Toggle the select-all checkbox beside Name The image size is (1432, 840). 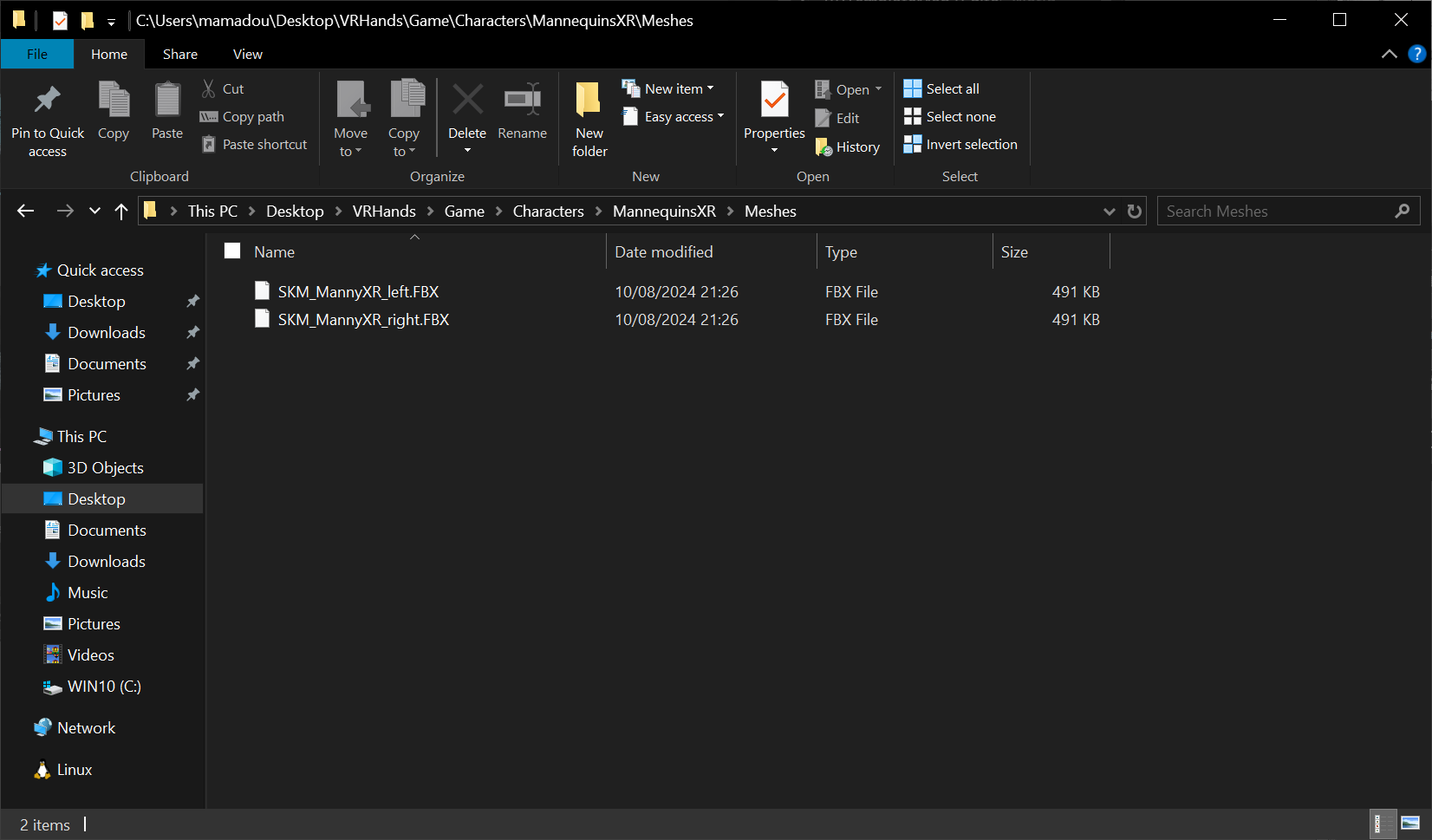coord(232,251)
